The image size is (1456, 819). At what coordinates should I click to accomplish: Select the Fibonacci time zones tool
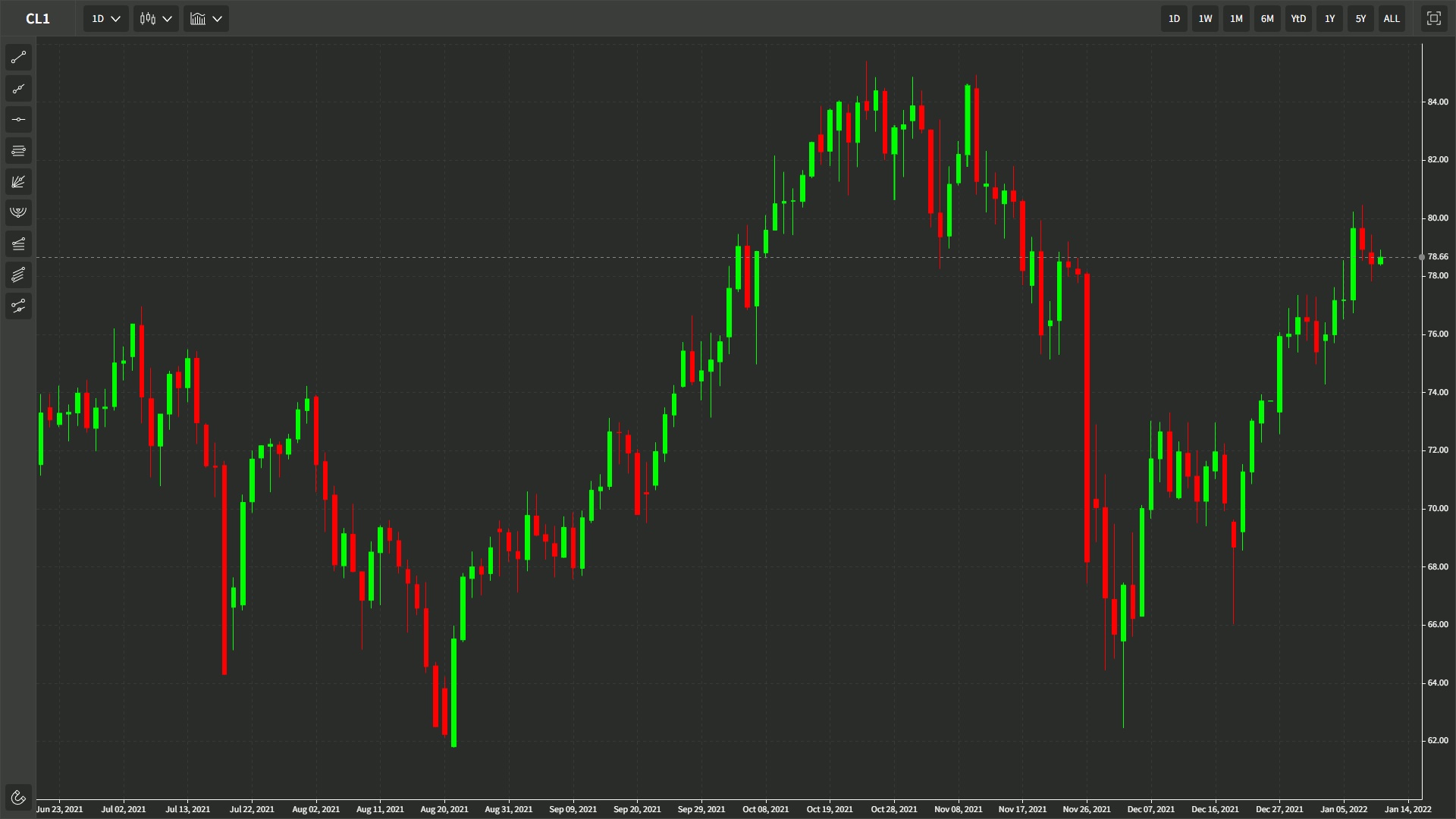18,243
